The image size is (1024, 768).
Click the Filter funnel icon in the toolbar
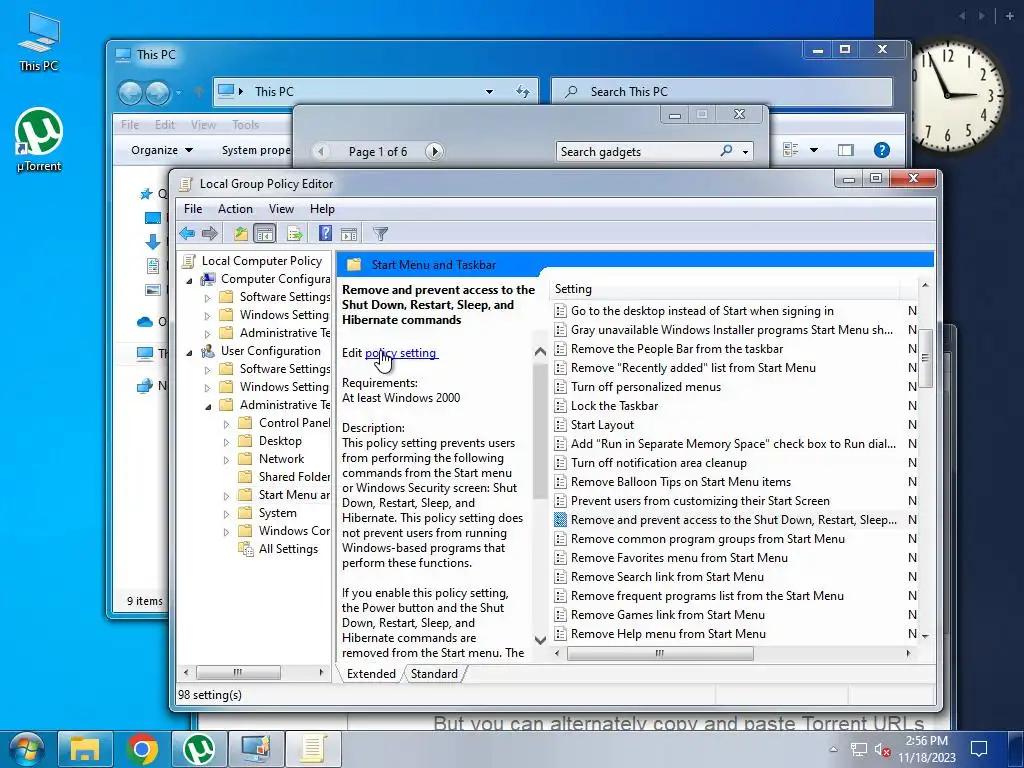tap(380, 233)
